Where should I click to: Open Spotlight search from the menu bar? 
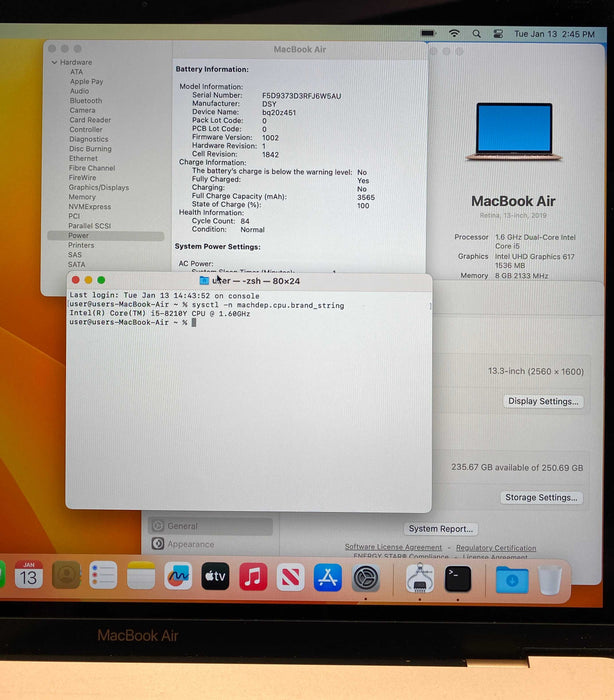coord(476,33)
